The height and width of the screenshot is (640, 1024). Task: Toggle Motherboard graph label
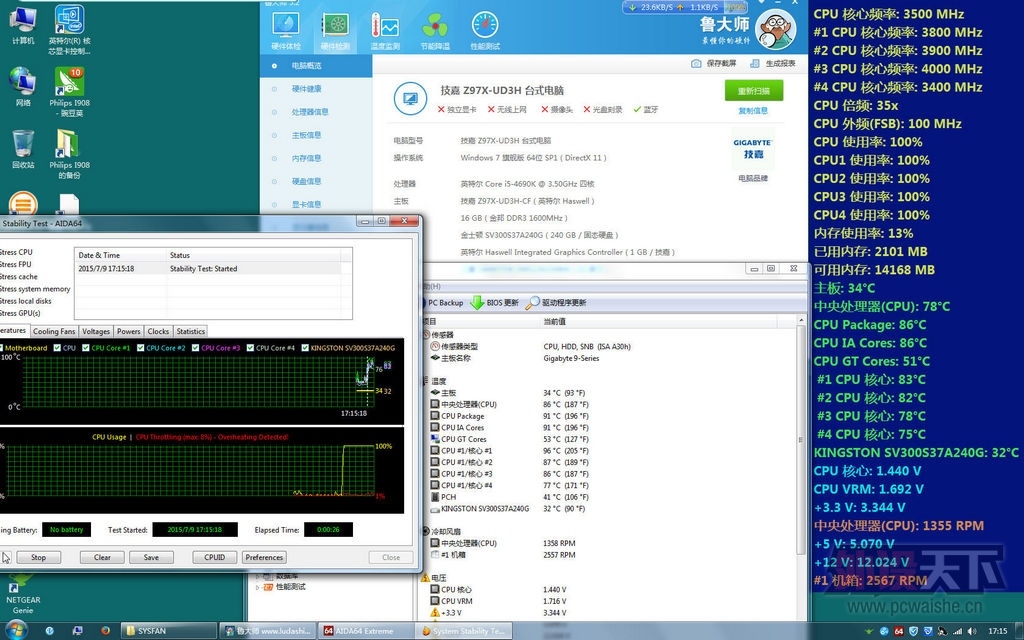click(26, 348)
